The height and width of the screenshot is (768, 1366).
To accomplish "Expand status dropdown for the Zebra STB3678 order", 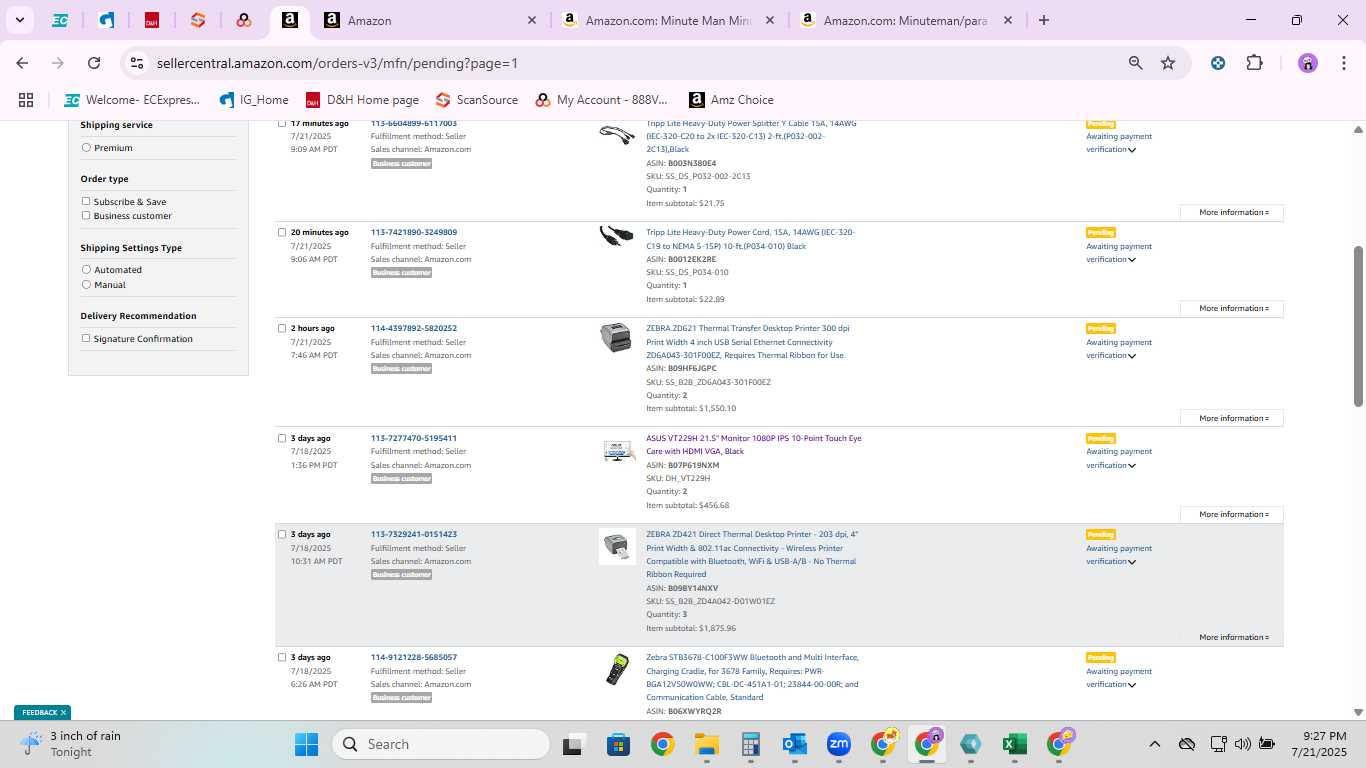I will pyautogui.click(x=1132, y=685).
